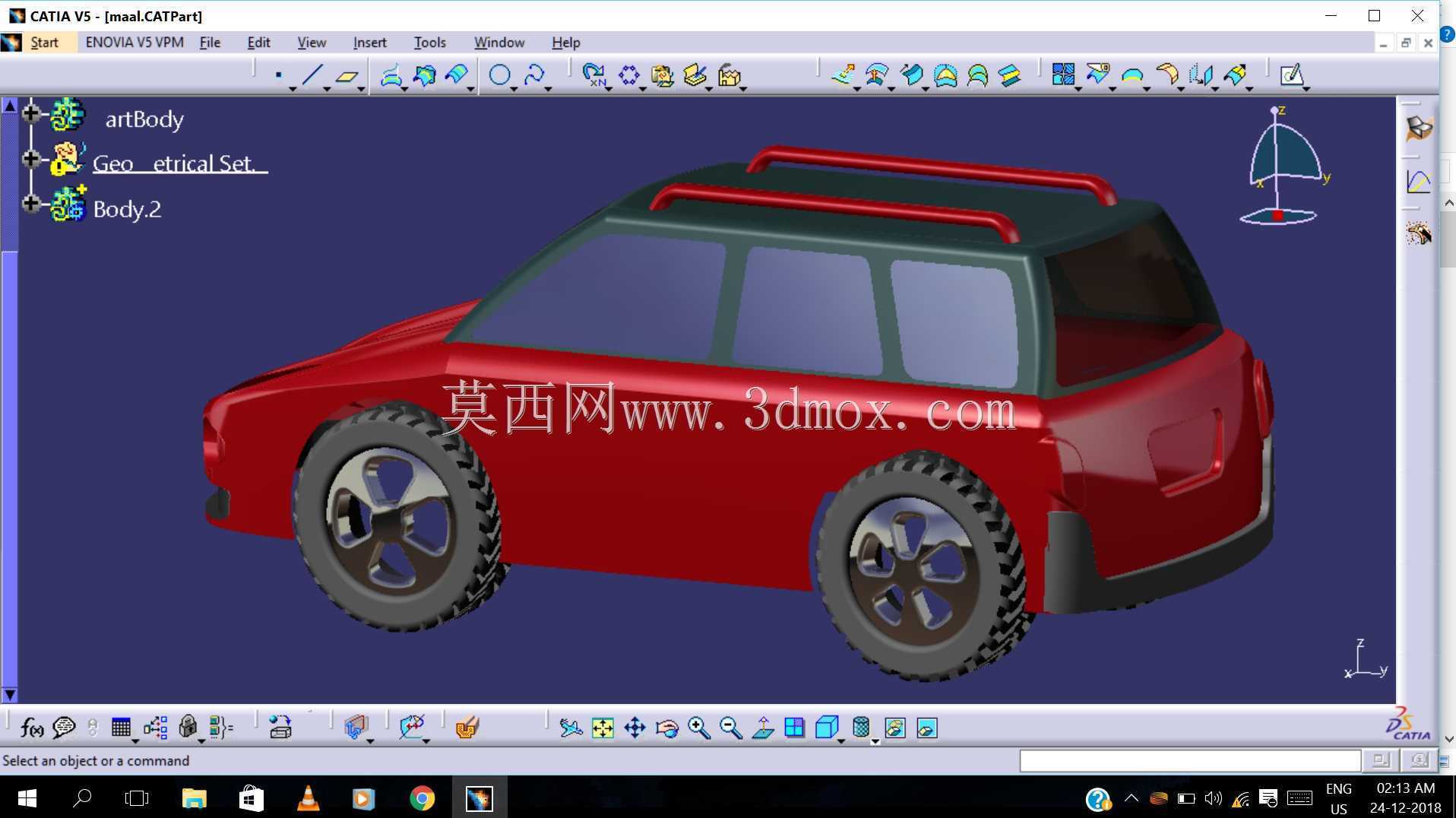
Task: Select the Body.2 tree item
Action: tap(127, 209)
